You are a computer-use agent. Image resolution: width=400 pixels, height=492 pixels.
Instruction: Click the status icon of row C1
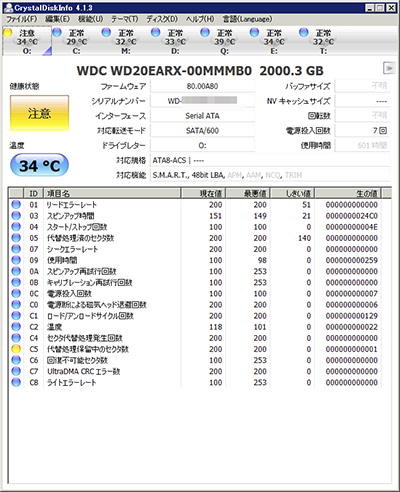pos(16,316)
